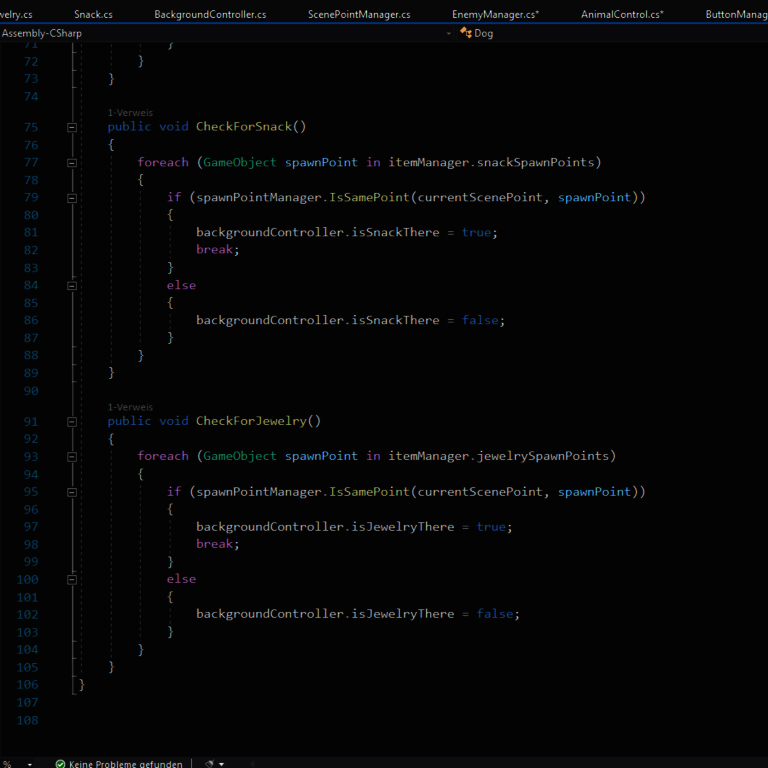The width and height of the screenshot is (768, 768).
Task: Click the Dog class icon in navigation bar
Action: pyautogui.click(x=466, y=33)
